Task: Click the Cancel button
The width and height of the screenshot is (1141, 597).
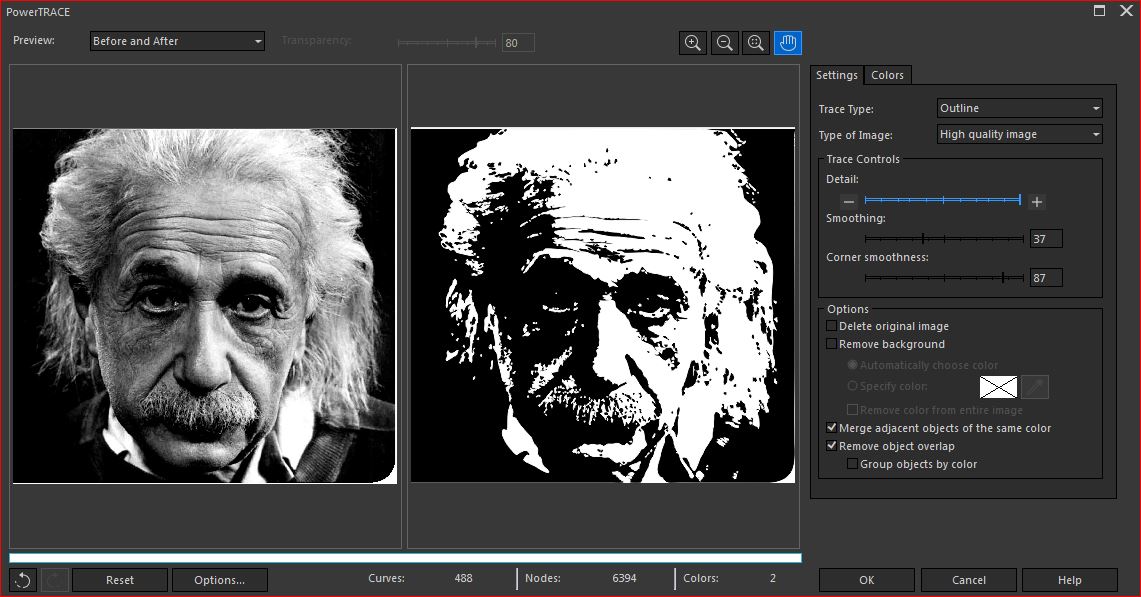Action: pos(969,580)
